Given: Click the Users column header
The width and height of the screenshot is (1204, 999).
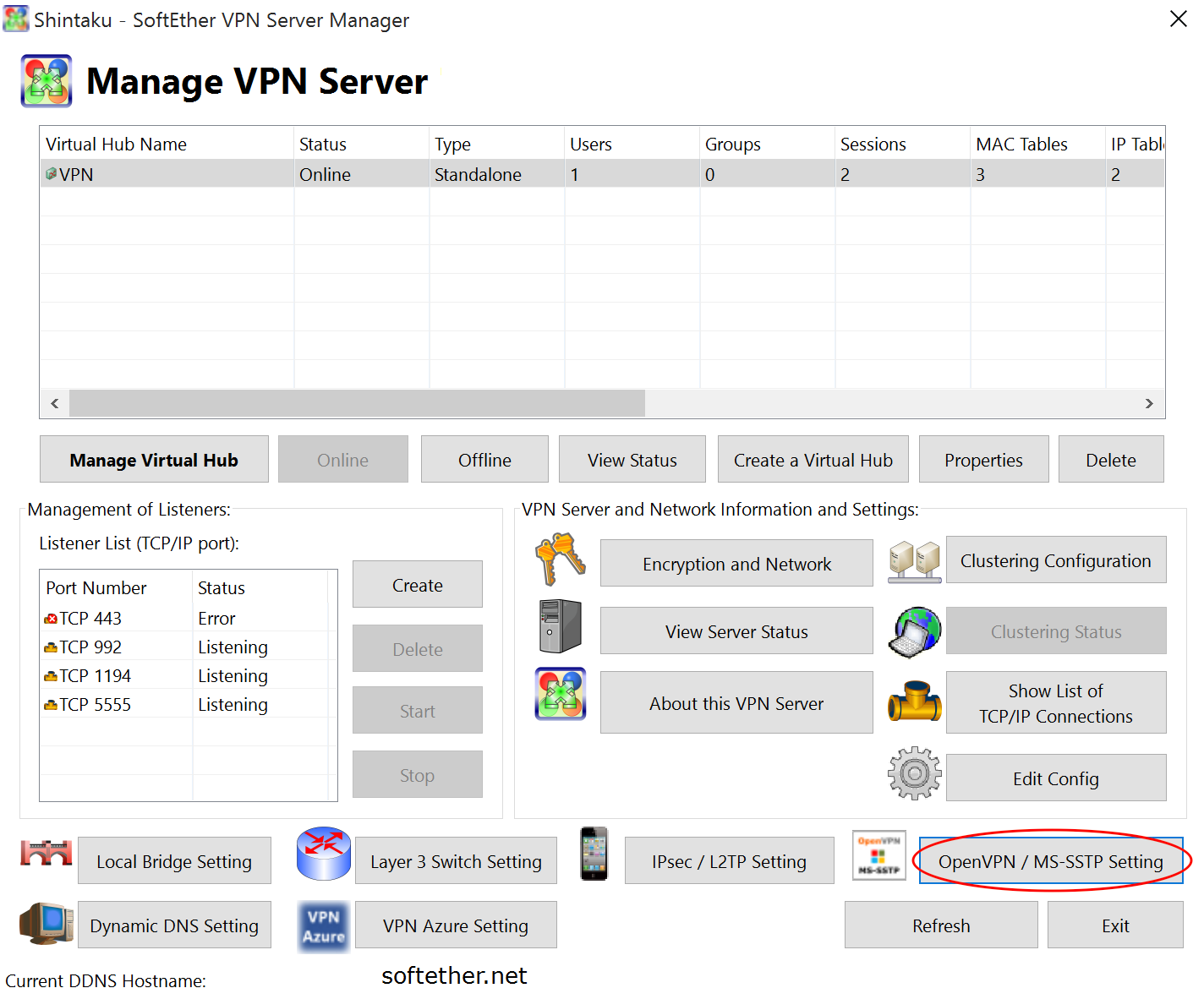Looking at the screenshot, I should coord(632,144).
